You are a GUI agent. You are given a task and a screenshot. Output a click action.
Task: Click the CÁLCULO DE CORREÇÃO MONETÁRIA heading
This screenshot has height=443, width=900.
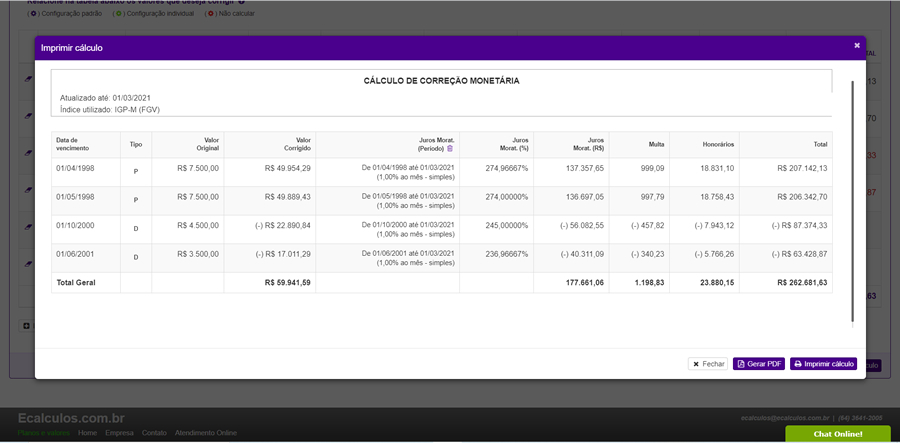[x=441, y=81]
